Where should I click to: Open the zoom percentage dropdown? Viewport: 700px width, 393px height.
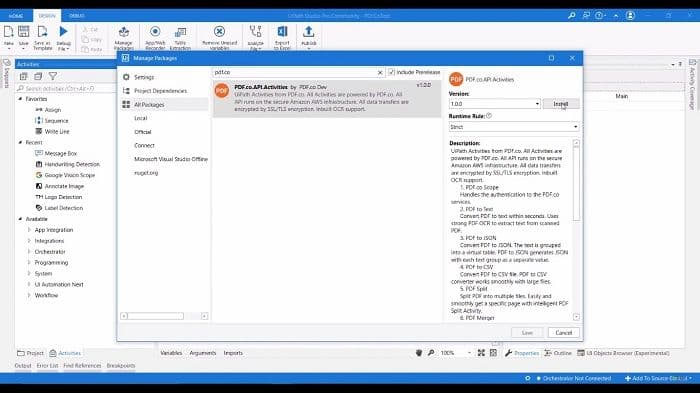tap(469, 353)
